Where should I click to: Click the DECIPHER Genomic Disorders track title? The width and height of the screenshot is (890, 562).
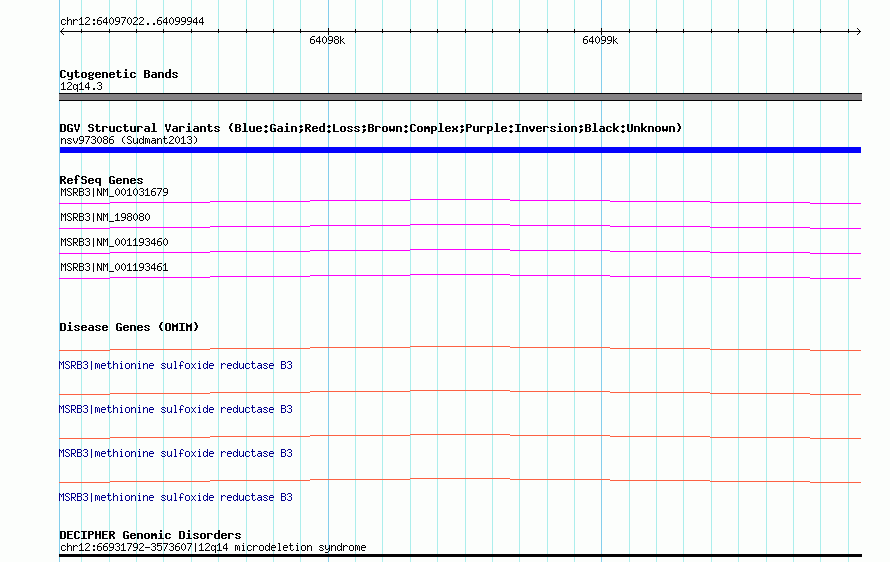pos(150,535)
